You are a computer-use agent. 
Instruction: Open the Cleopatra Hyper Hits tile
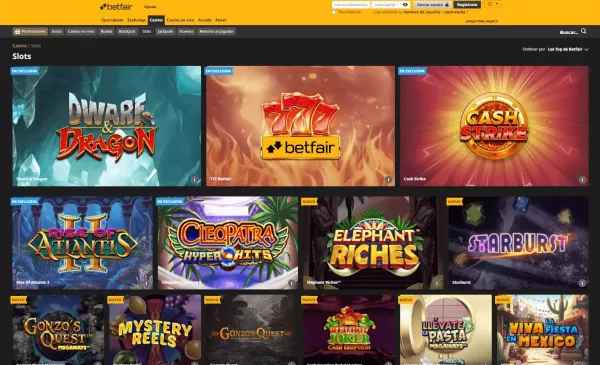click(x=228, y=243)
